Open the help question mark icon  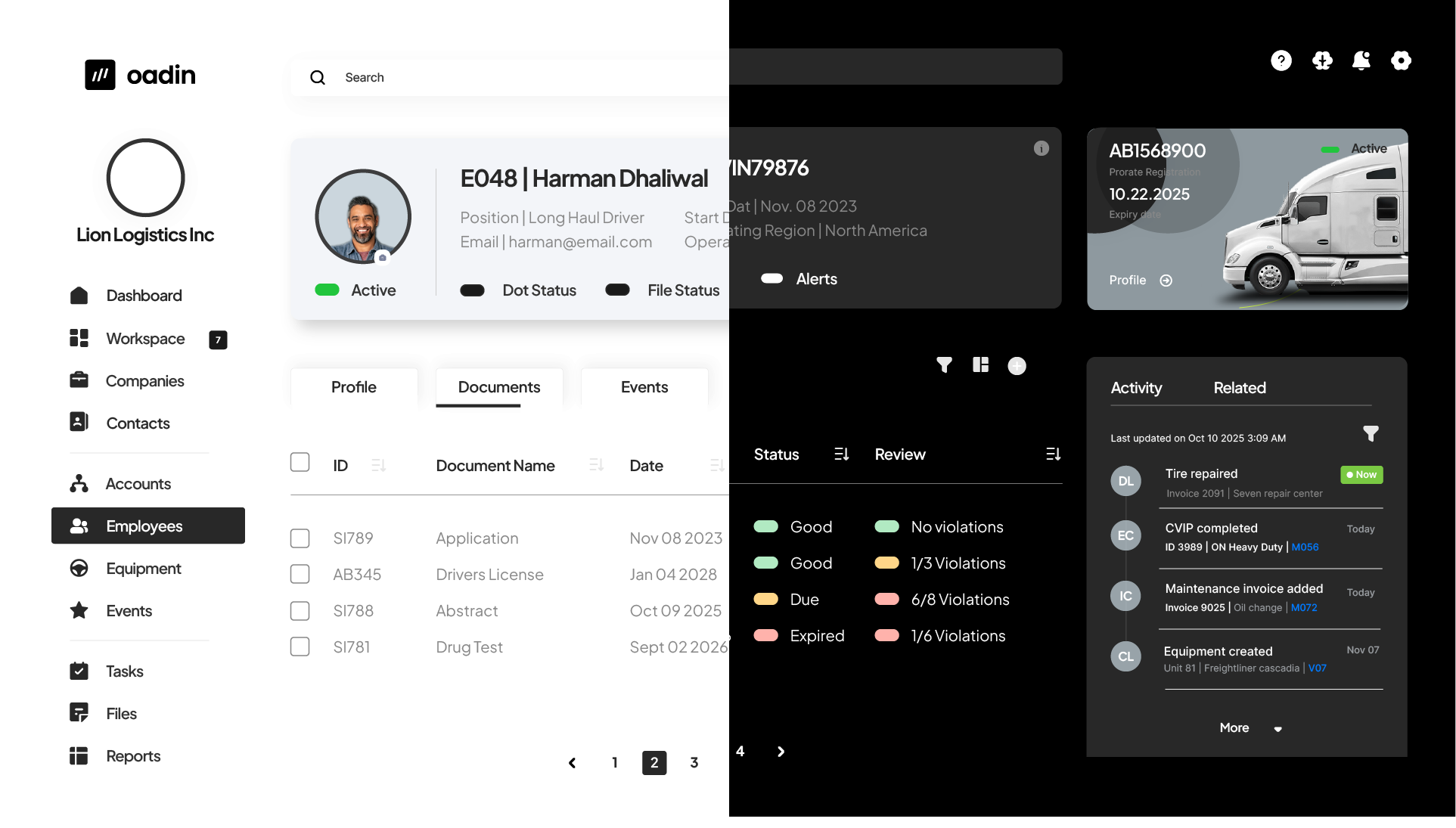pos(1281,61)
